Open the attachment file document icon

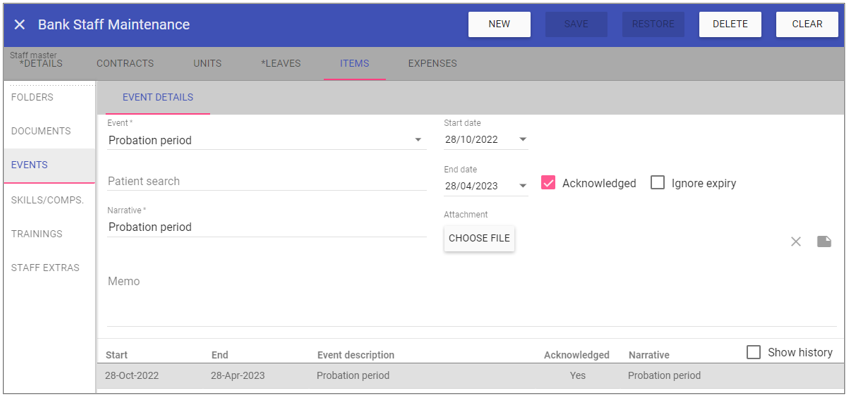click(824, 242)
